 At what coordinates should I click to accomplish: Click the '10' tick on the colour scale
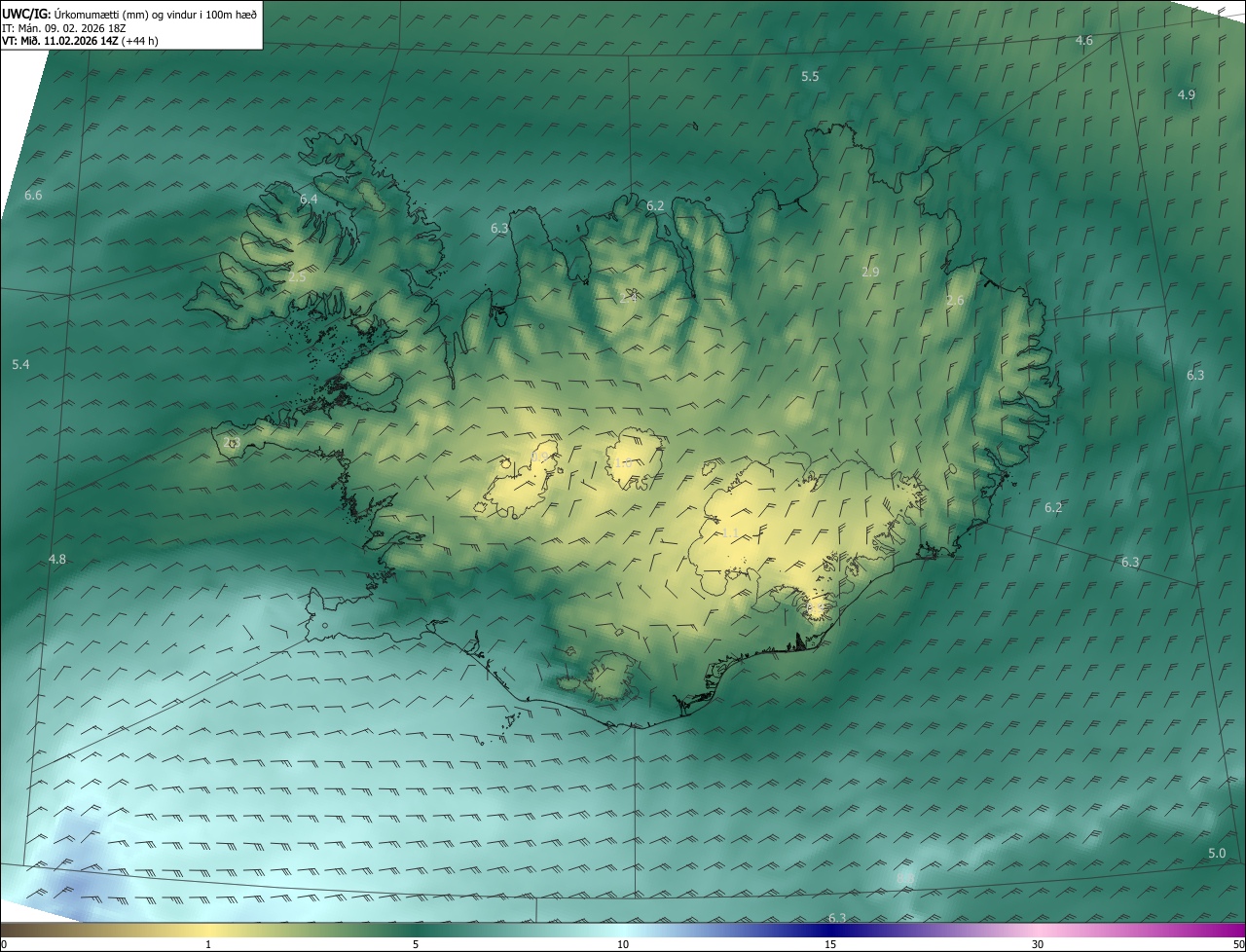tap(623, 944)
